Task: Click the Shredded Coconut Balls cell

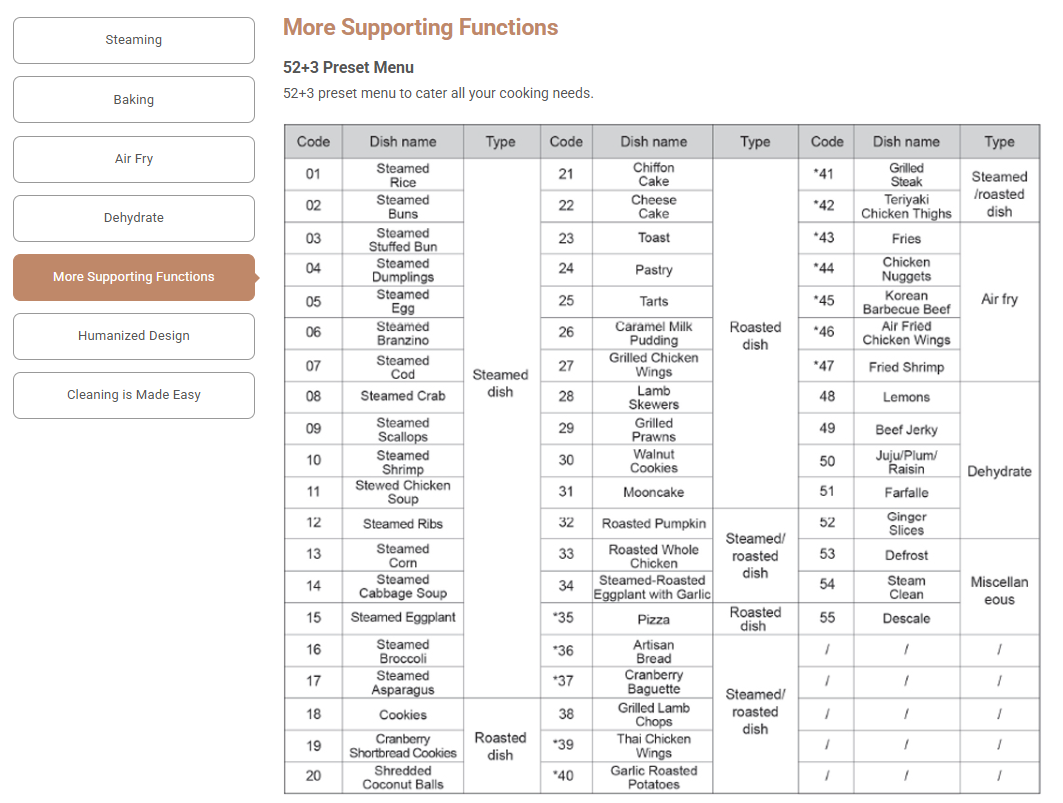Action: tap(403, 778)
